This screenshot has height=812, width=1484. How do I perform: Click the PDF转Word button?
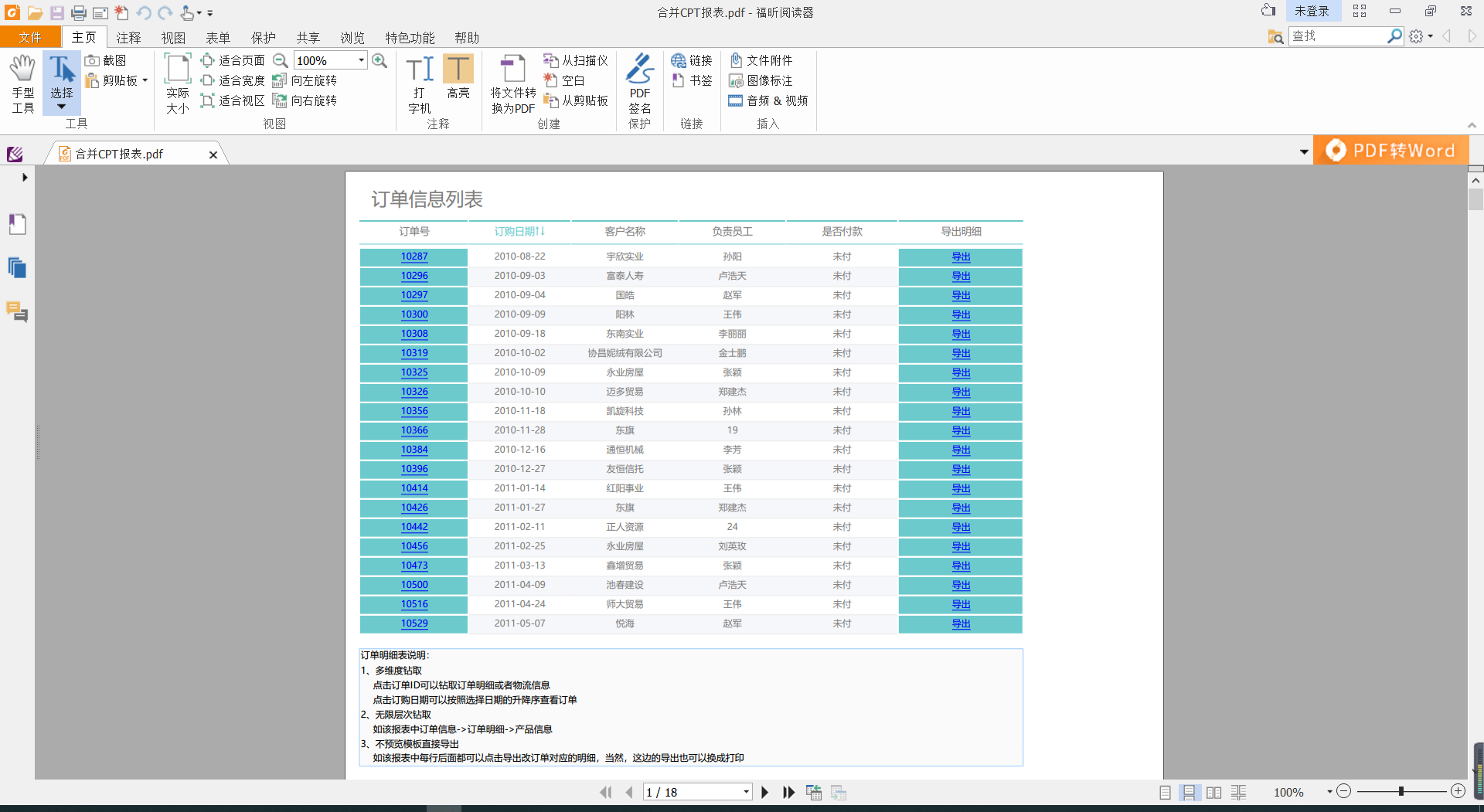click(x=1391, y=151)
